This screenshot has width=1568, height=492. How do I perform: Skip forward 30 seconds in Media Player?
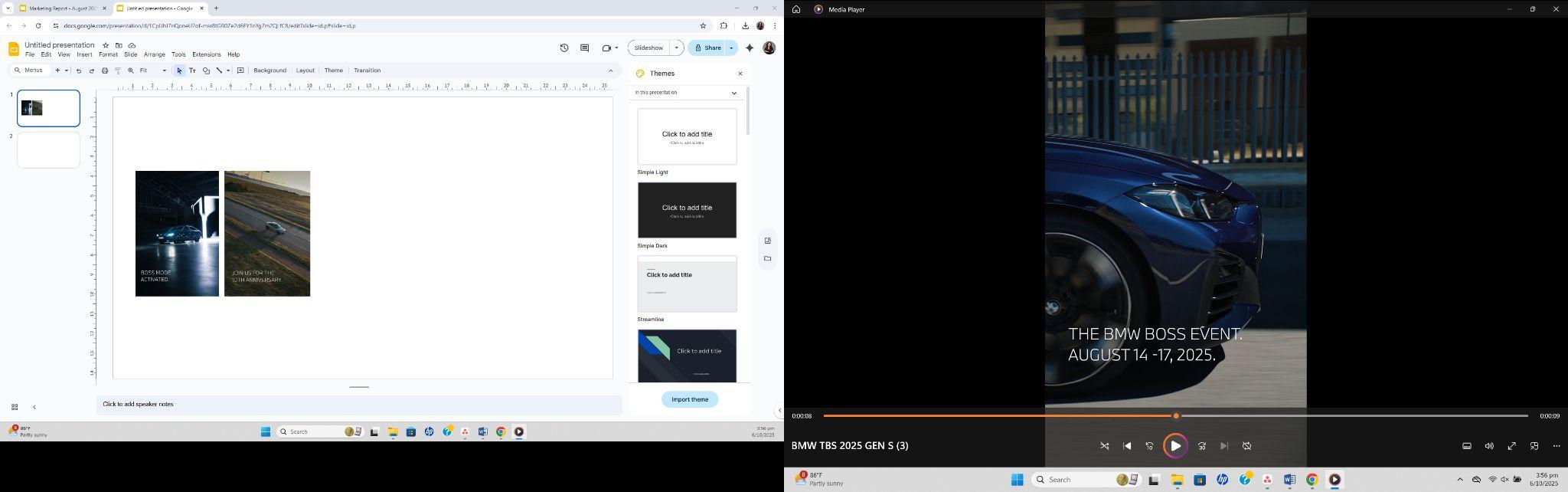point(1202,446)
